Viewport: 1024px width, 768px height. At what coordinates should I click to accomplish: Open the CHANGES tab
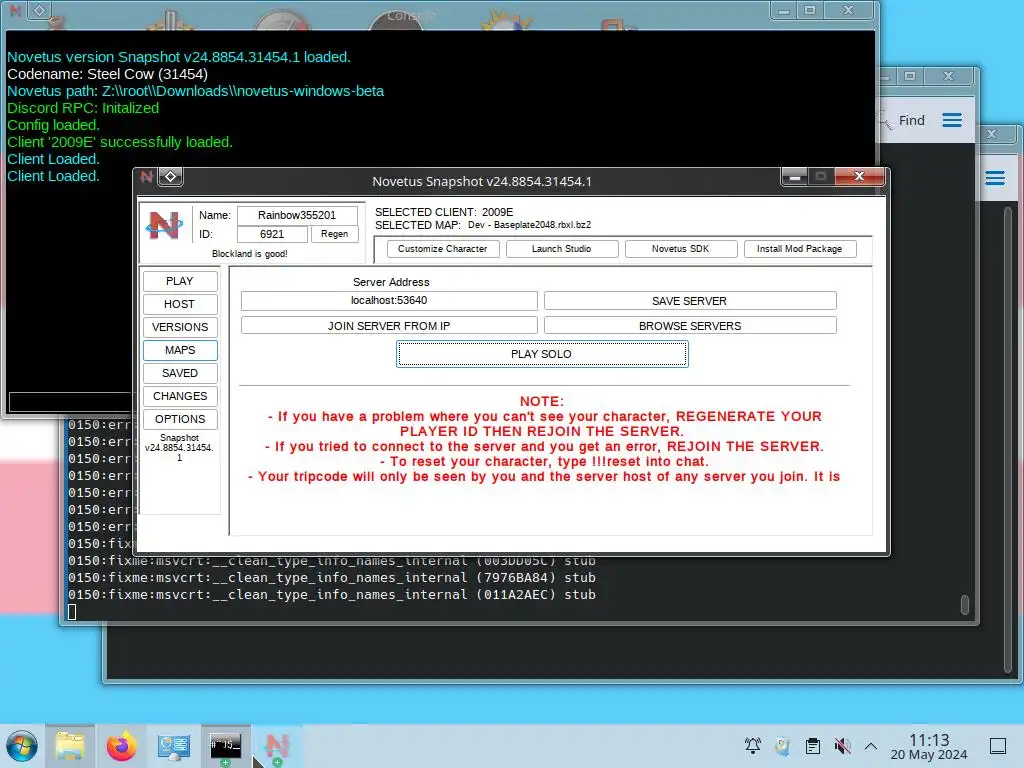tap(180, 396)
